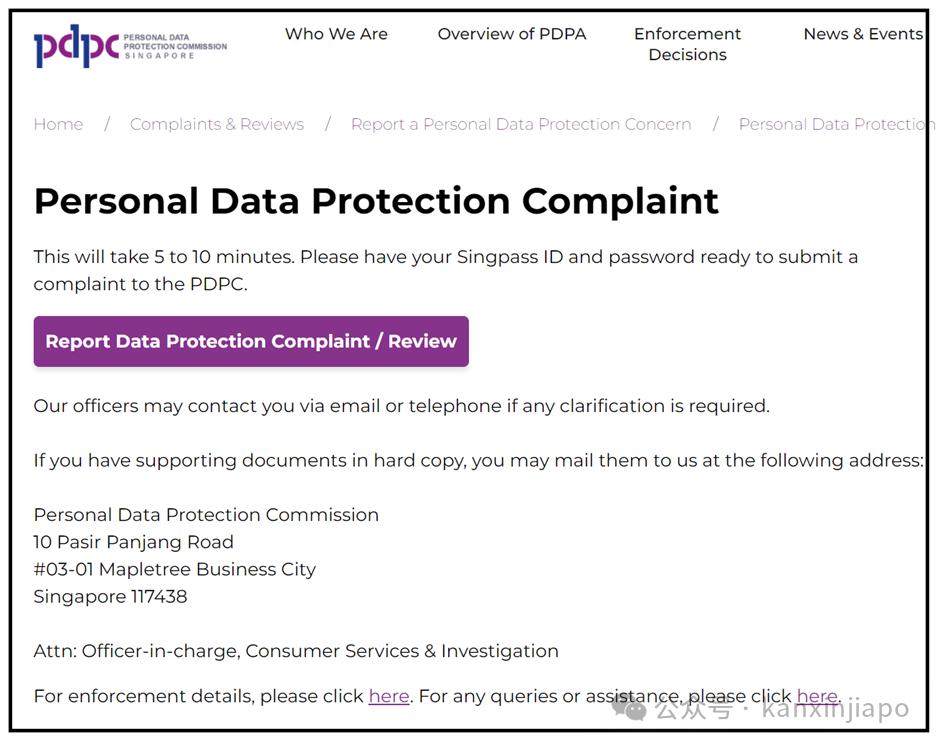Click the kanxinjiapo watermark text
The width and height of the screenshot is (940, 746).
pyautogui.click(x=835, y=709)
